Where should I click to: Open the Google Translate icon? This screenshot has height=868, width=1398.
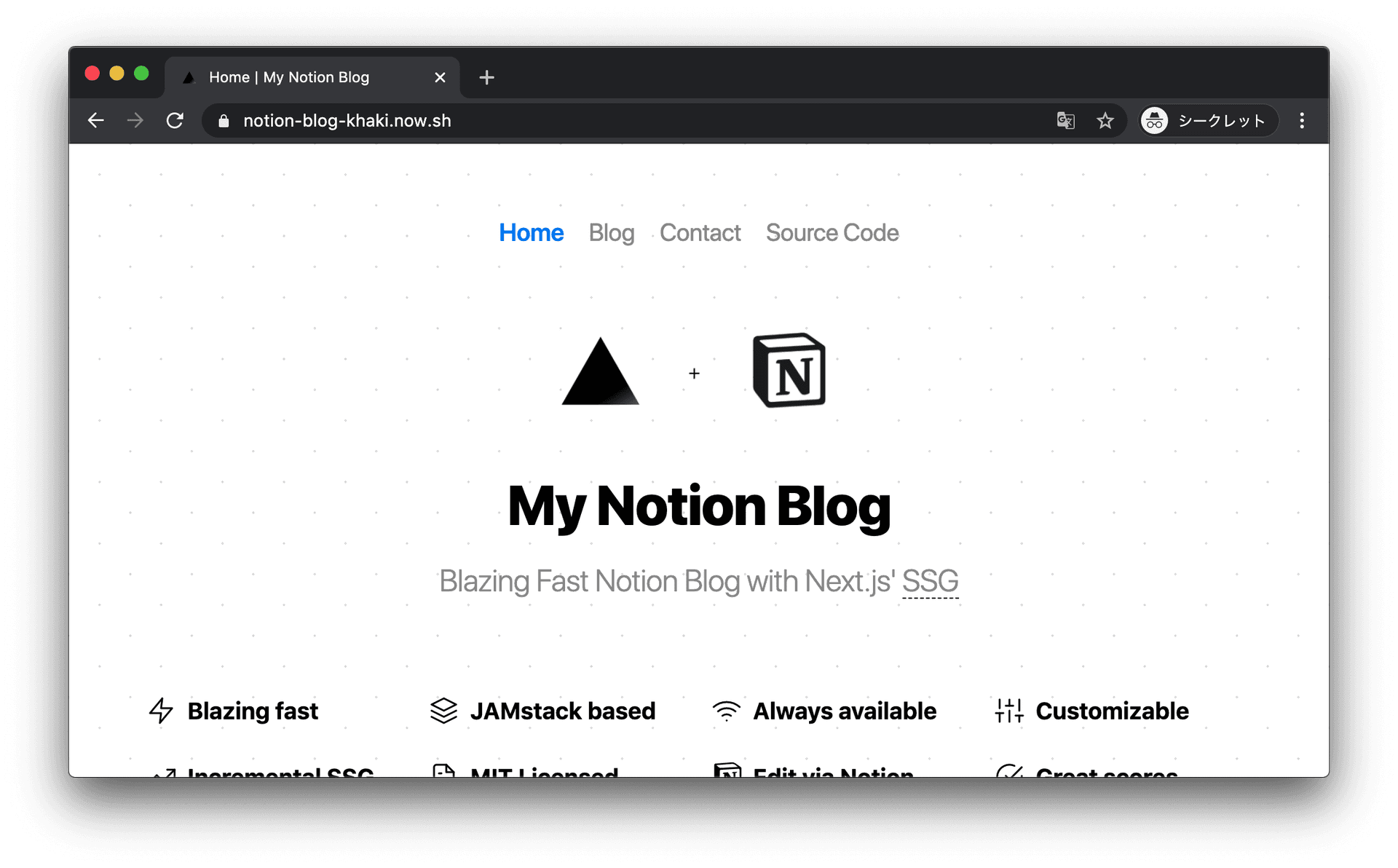[1065, 120]
